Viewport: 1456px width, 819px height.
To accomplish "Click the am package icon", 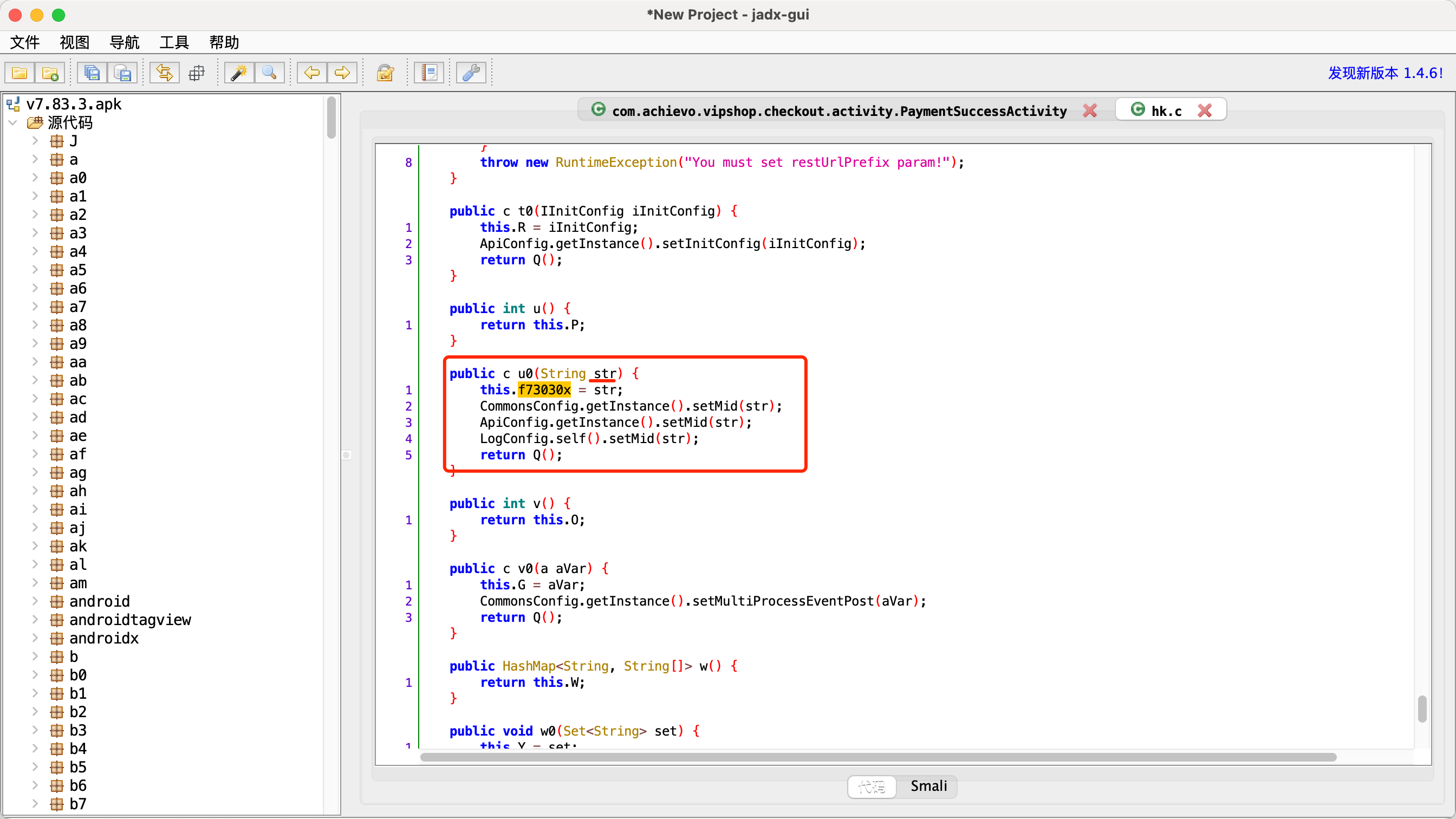I will [x=56, y=583].
